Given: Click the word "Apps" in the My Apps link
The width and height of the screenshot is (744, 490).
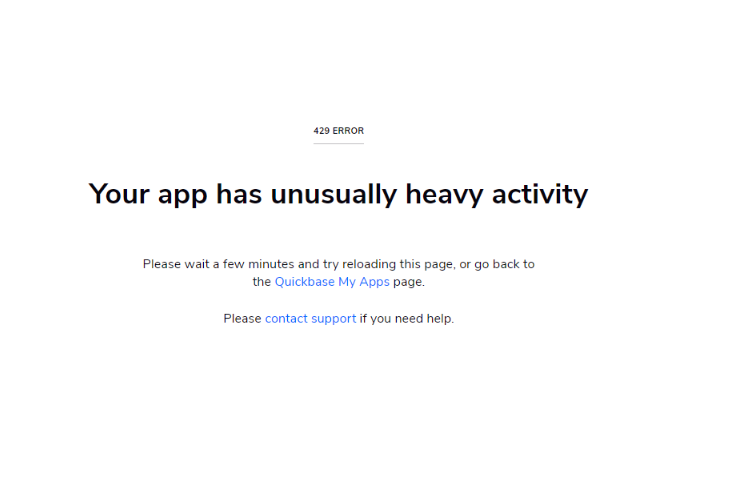Looking at the screenshot, I should (x=374, y=282).
